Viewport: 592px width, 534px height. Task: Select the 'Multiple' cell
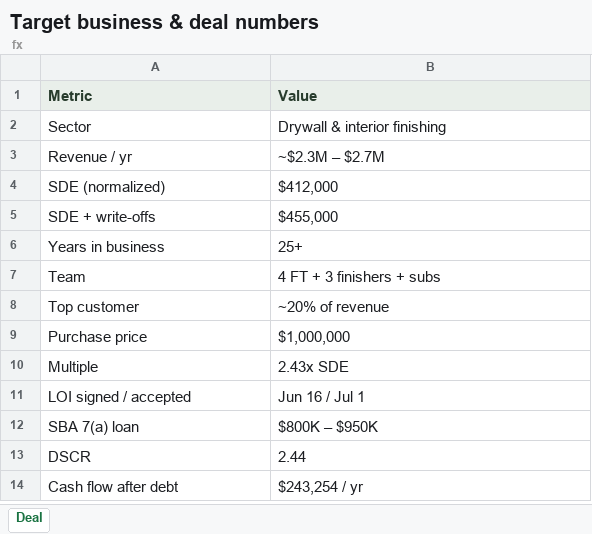156,366
